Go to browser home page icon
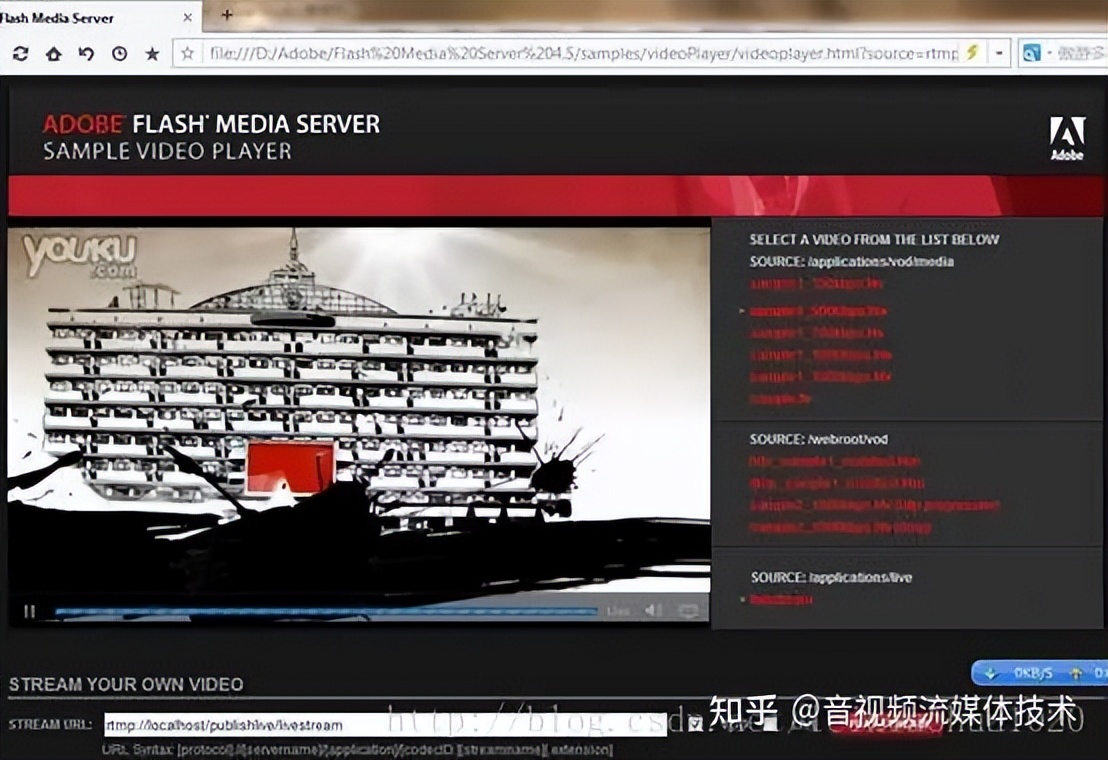This screenshot has height=760, width=1108. pos(54,54)
